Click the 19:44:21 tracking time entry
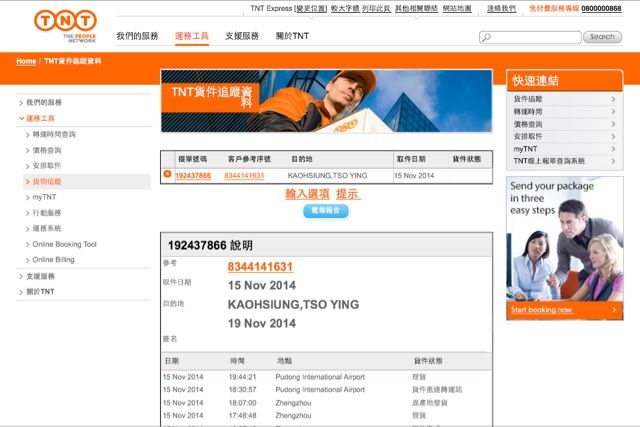The image size is (640, 427). 242,377
